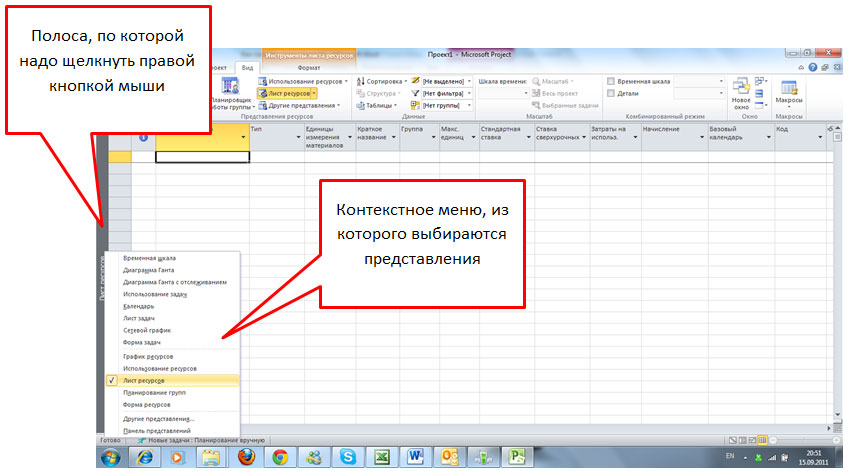Enable the Детали checkbox
Image resolution: width=857 pixels, height=471 pixels.
tap(611, 93)
